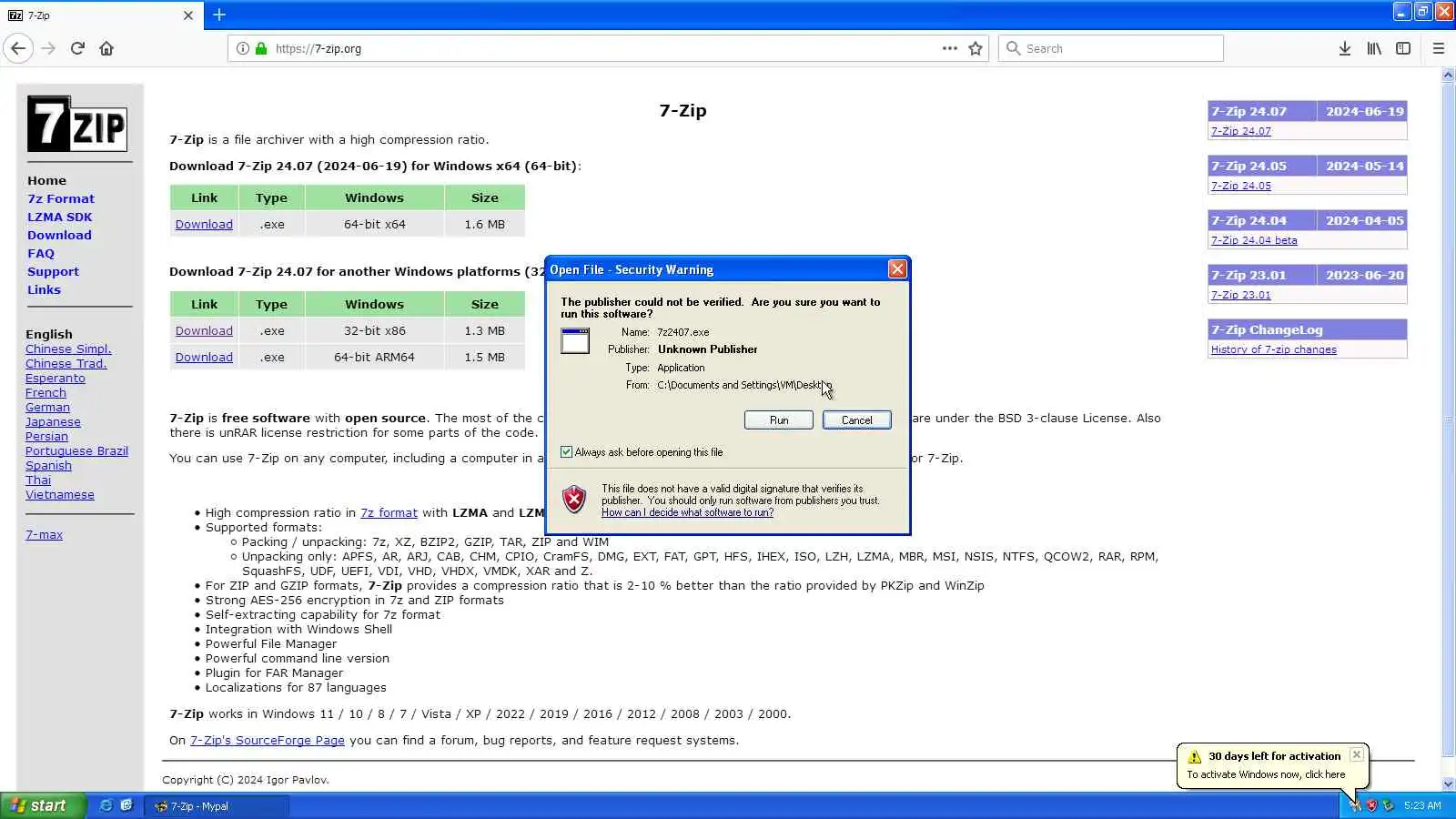Uncheck Always ask before opening this file

pos(566,452)
